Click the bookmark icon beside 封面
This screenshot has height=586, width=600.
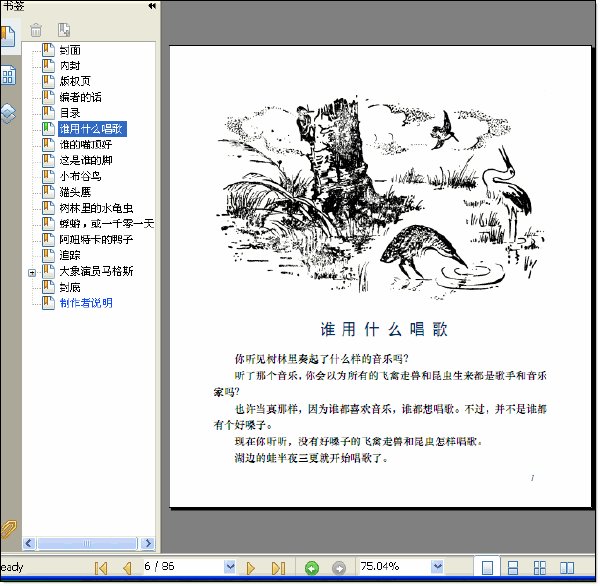tap(48, 50)
